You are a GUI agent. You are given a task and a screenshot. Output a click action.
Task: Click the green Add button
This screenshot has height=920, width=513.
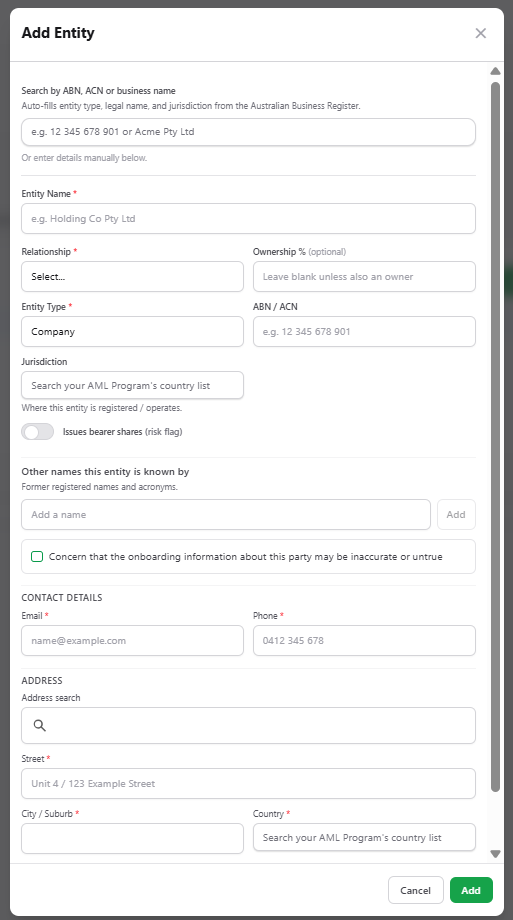click(x=471, y=890)
